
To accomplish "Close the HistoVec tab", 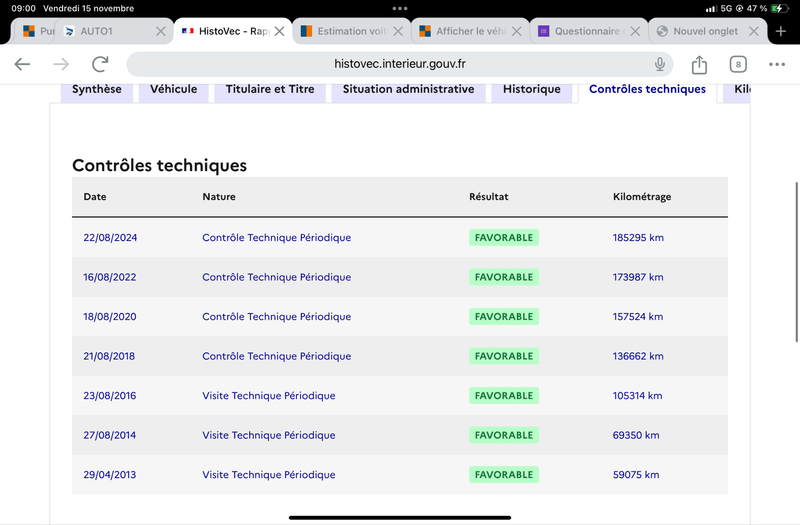I will [x=279, y=31].
